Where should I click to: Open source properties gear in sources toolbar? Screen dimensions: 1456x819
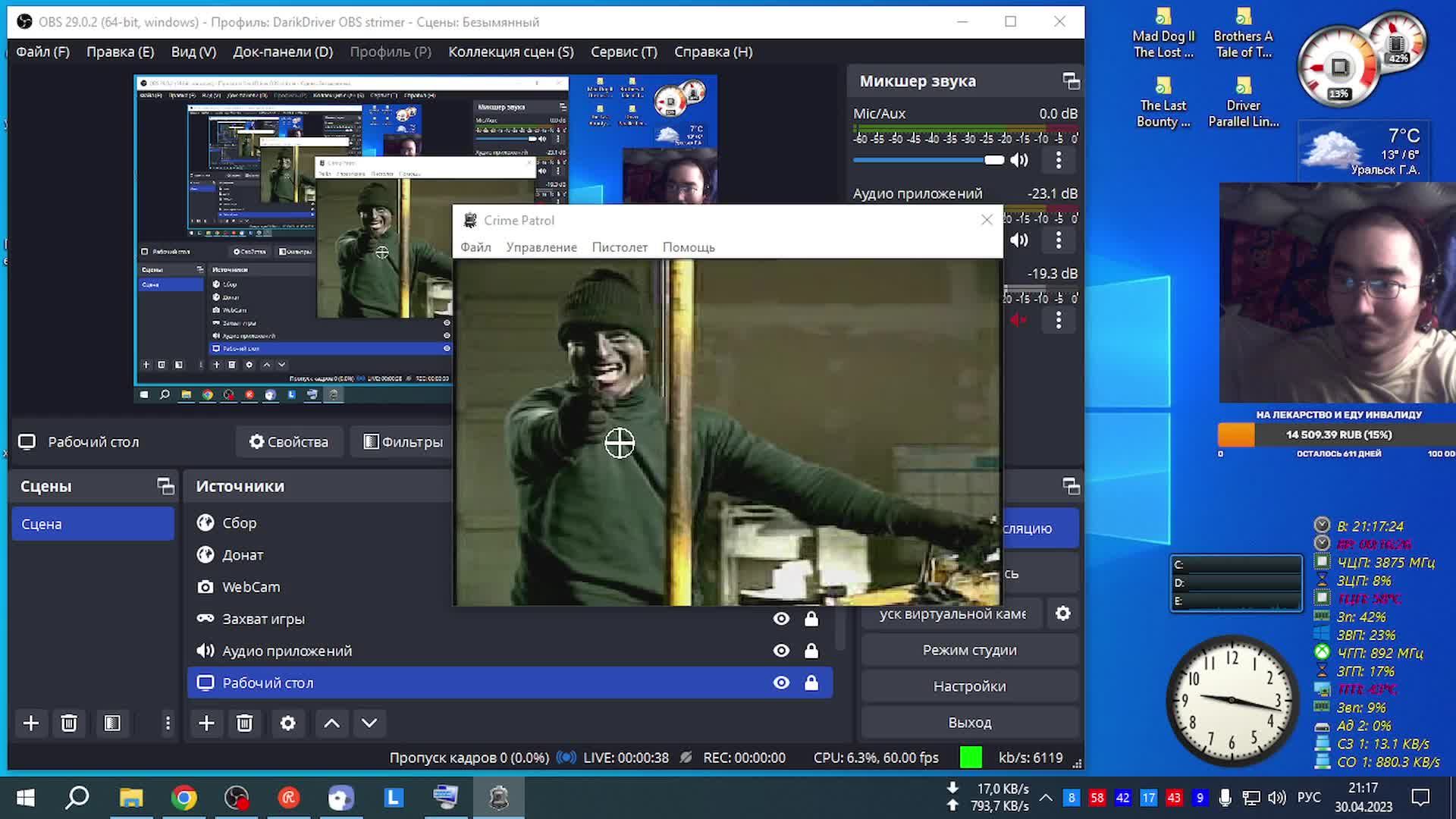(287, 723)
